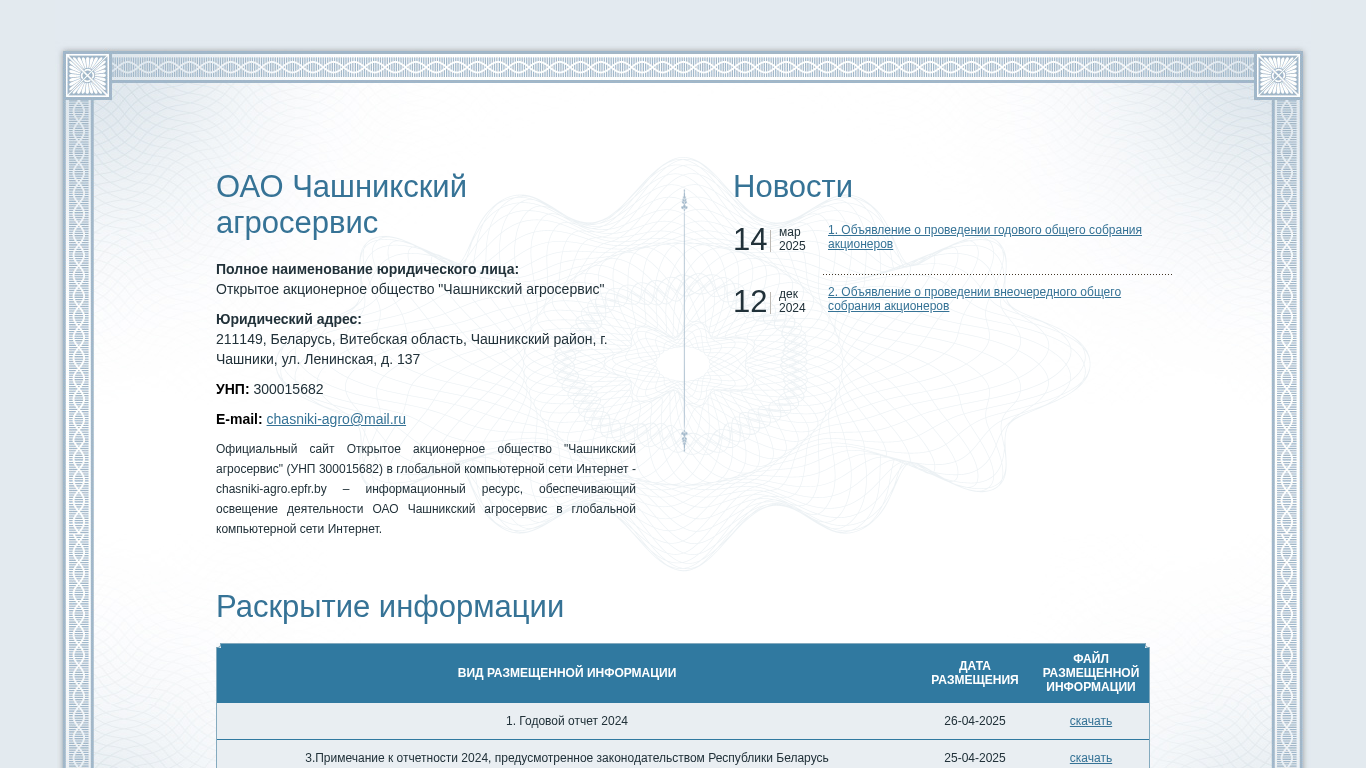Open the chasniki-agro@mail.ru email link

pyautogui.click(x=336, y=419)
